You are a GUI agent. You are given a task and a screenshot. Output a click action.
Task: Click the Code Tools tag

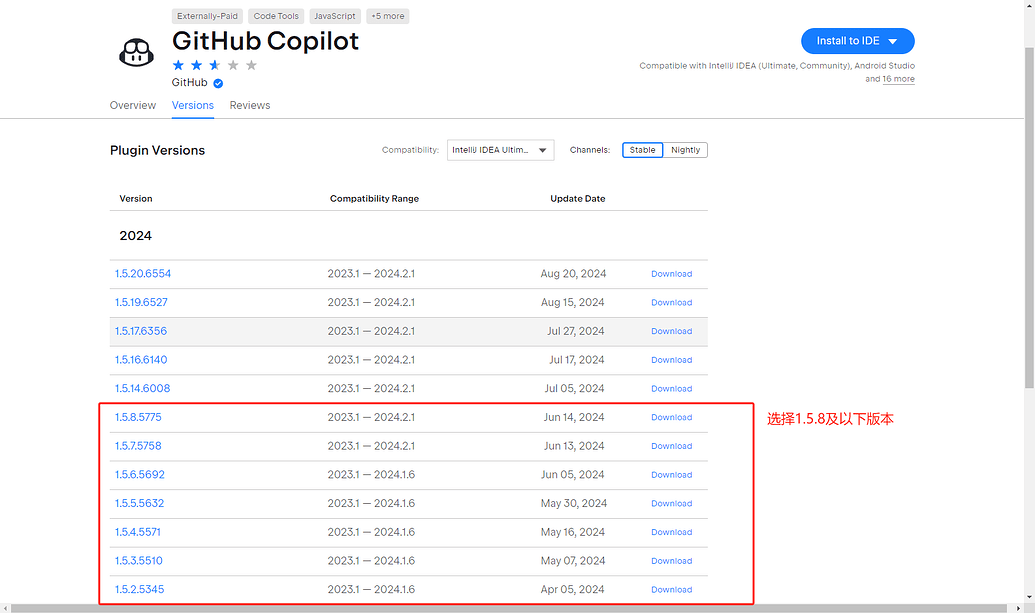pos(276,16)
